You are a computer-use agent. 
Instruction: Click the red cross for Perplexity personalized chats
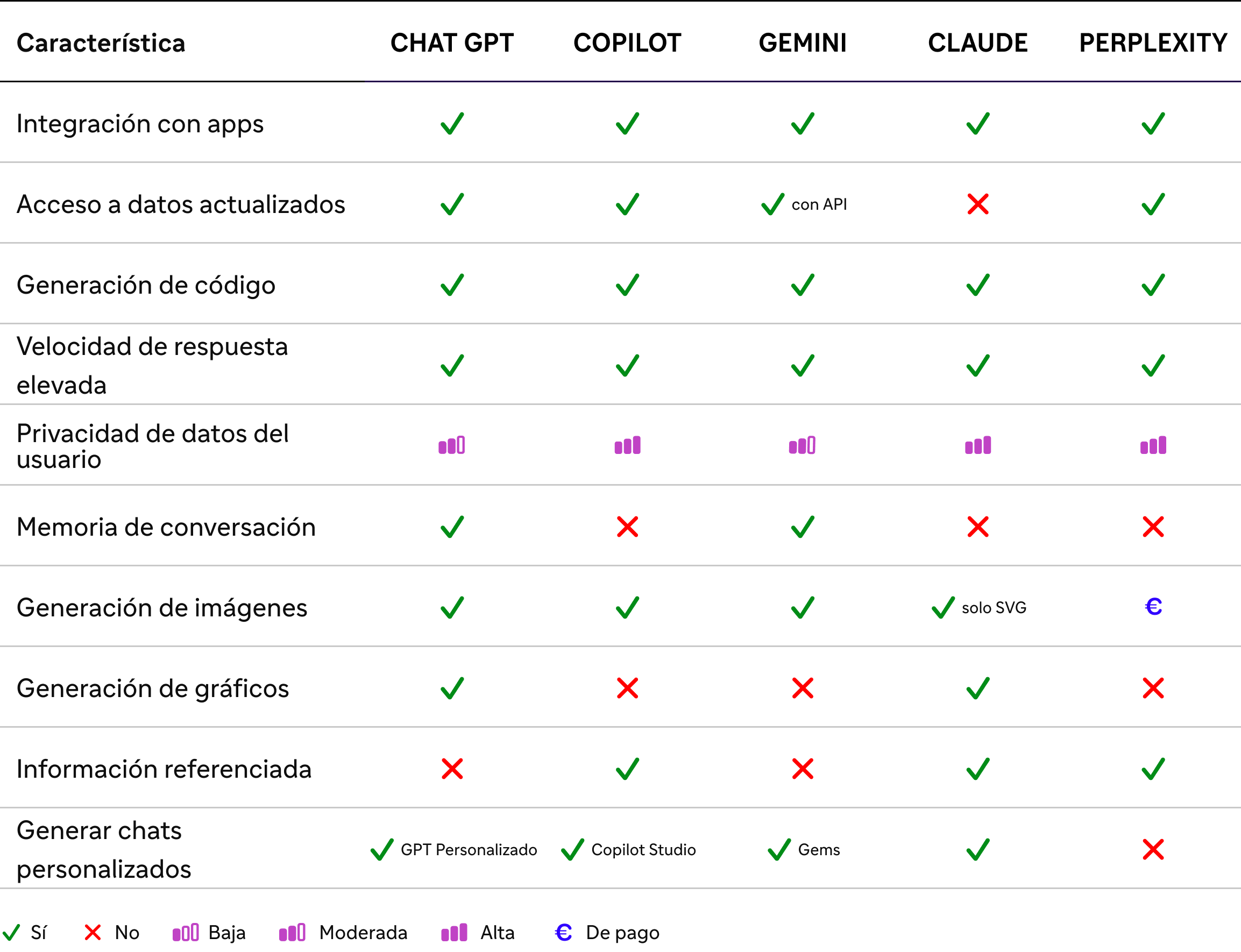coord(1153,849)
